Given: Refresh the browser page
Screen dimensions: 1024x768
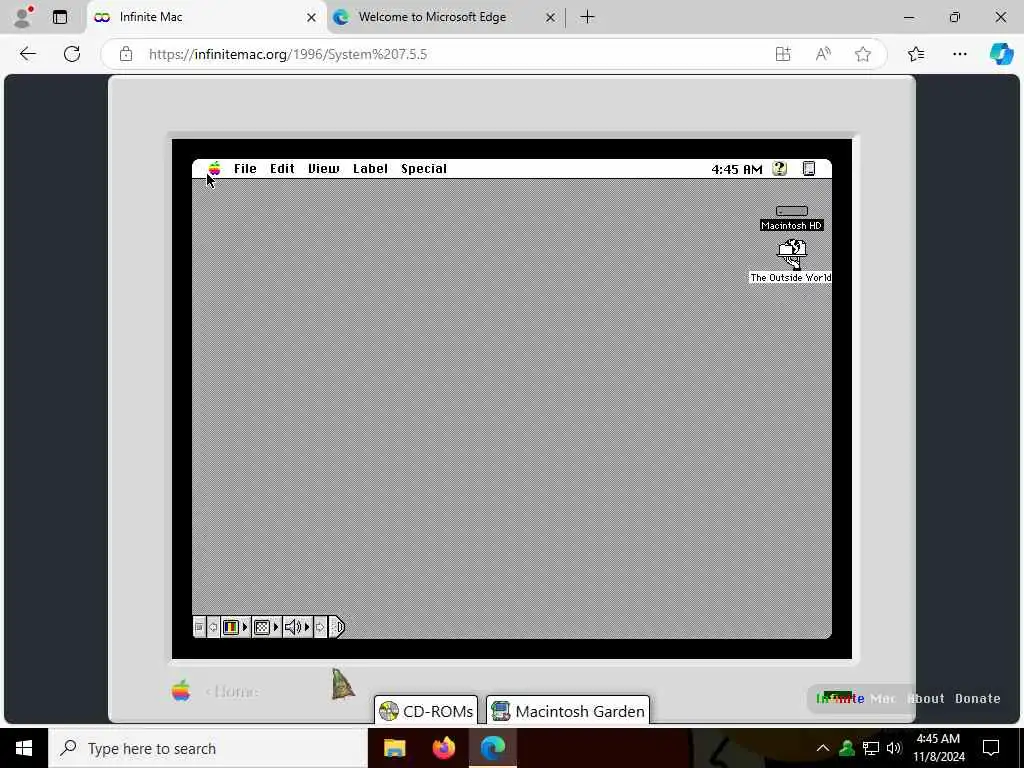Looking at the screenshot, I should pyautogui.click(x=72, y=54).
